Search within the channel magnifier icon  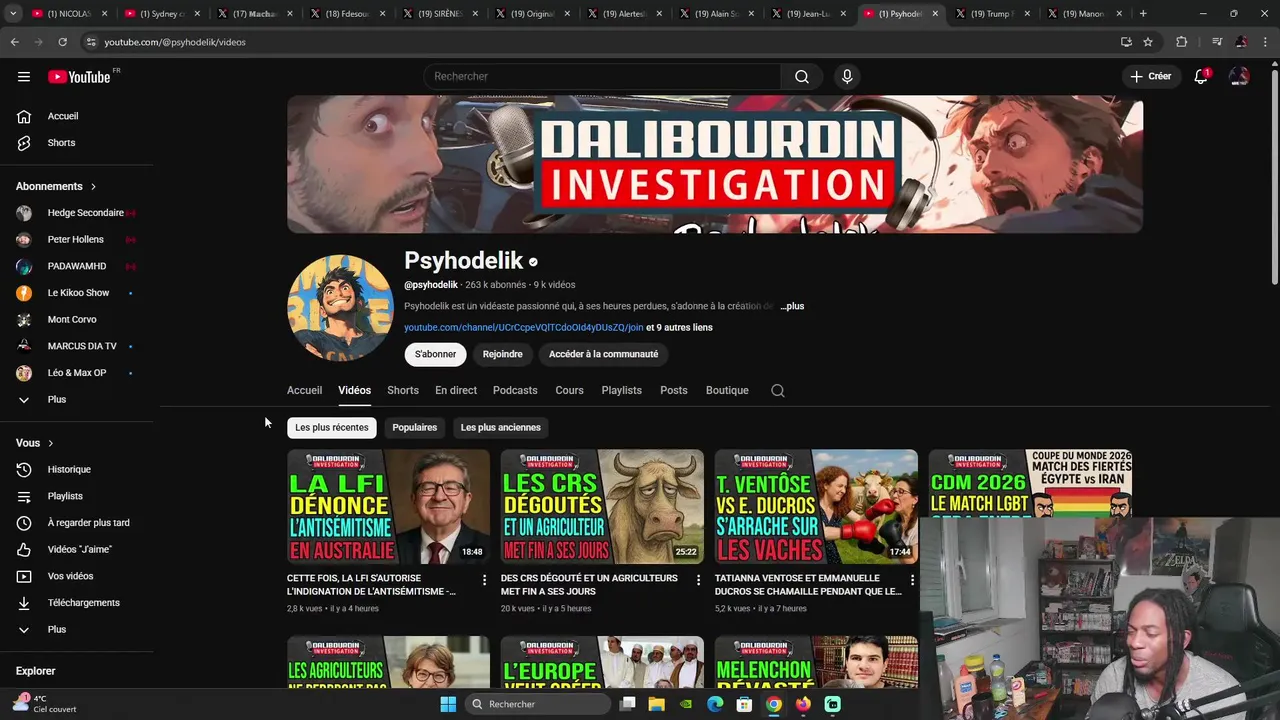[778, 391]
